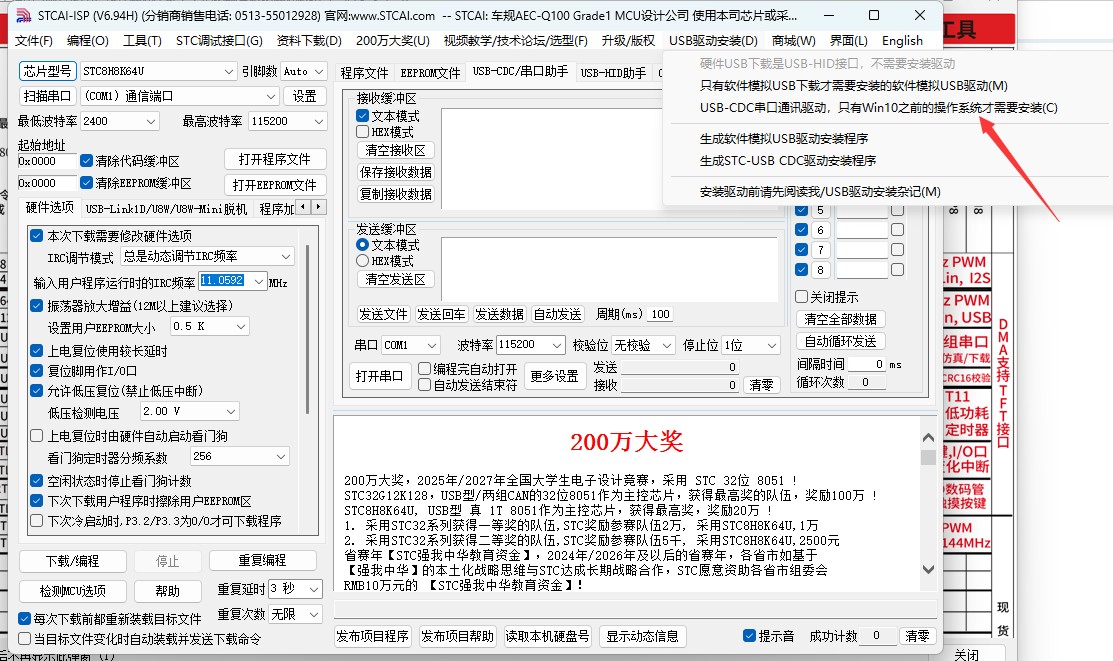This screenshot has width=1113, height=661.
Task: Click scroll up arrow in 200万大奖 text panel
Action: pos(928,438)
